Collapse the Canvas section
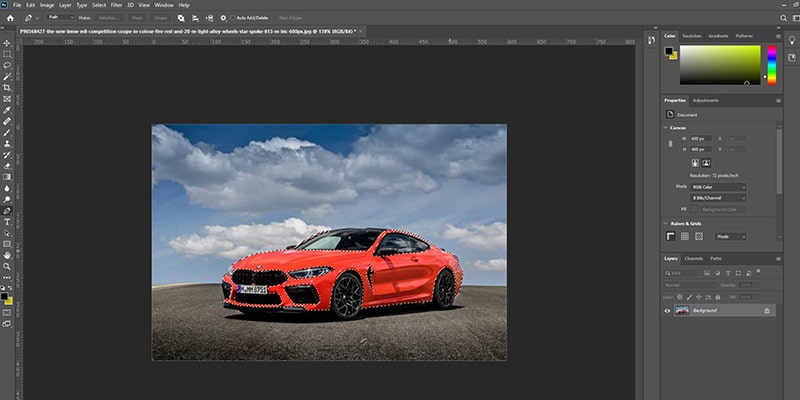 [x=665, y=128]
